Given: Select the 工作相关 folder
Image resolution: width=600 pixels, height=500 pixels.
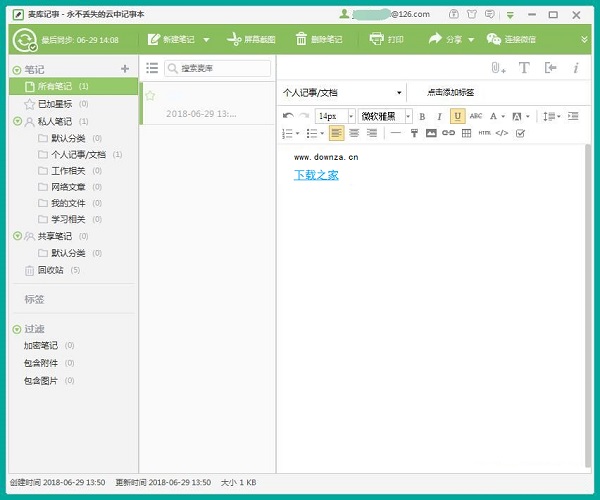Looking at the screenshot, I should click(67, 171).
